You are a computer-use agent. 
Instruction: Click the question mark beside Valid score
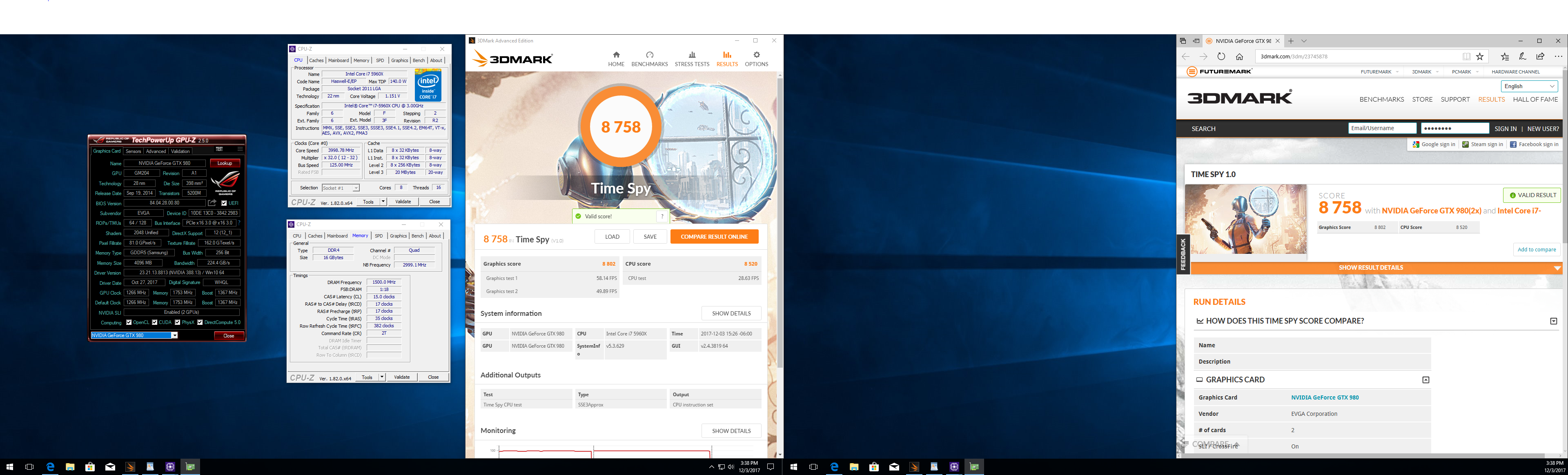(x=662, y=217)
